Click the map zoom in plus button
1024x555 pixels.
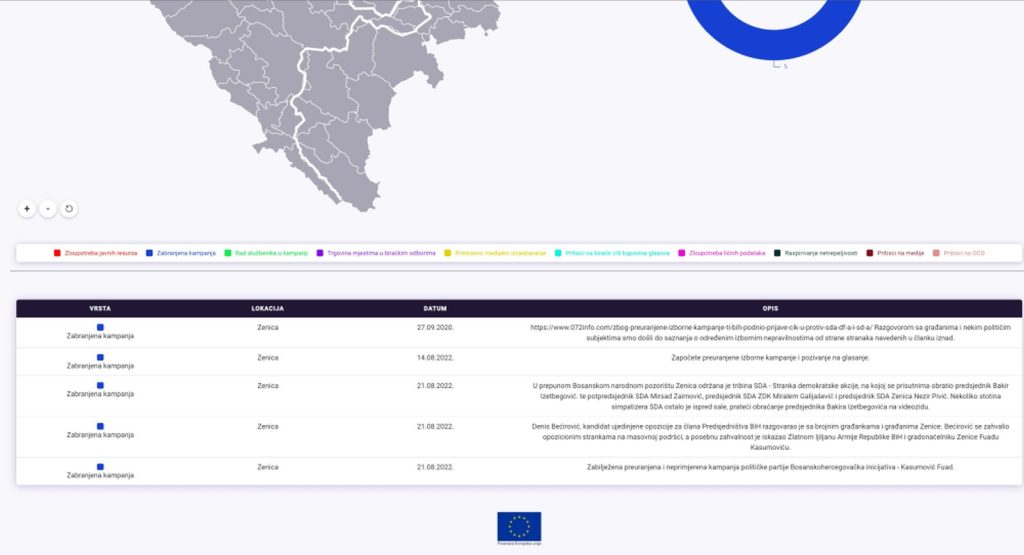pyautogui.click(x=27, y=209)
